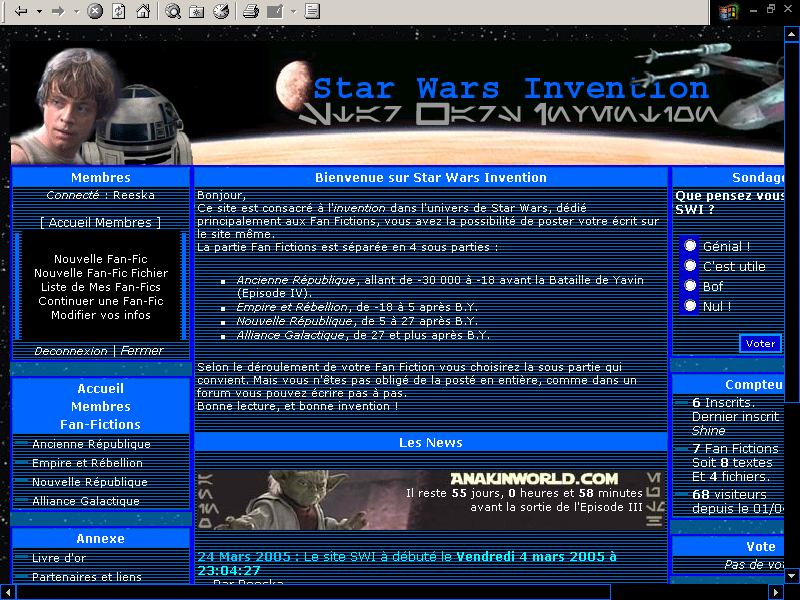Go to the Home page icon

point(143,11)
